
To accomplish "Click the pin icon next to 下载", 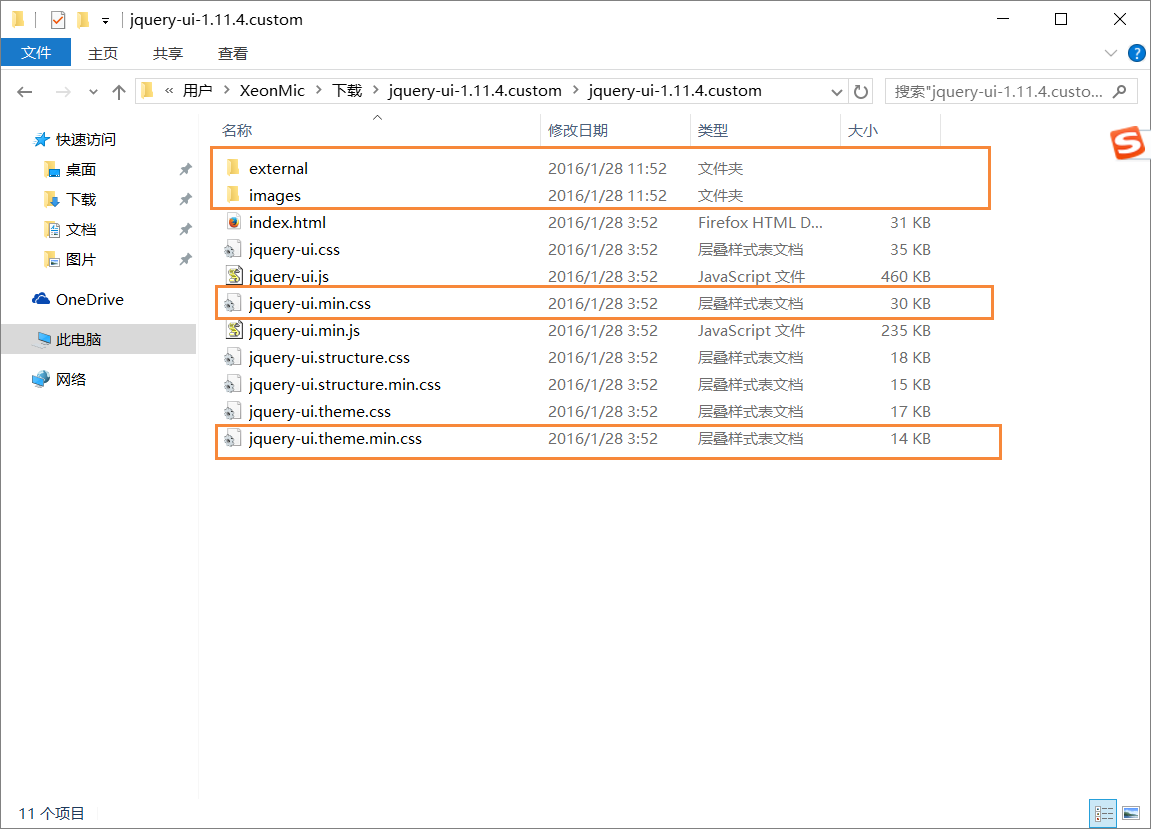I will coord(186,200).
